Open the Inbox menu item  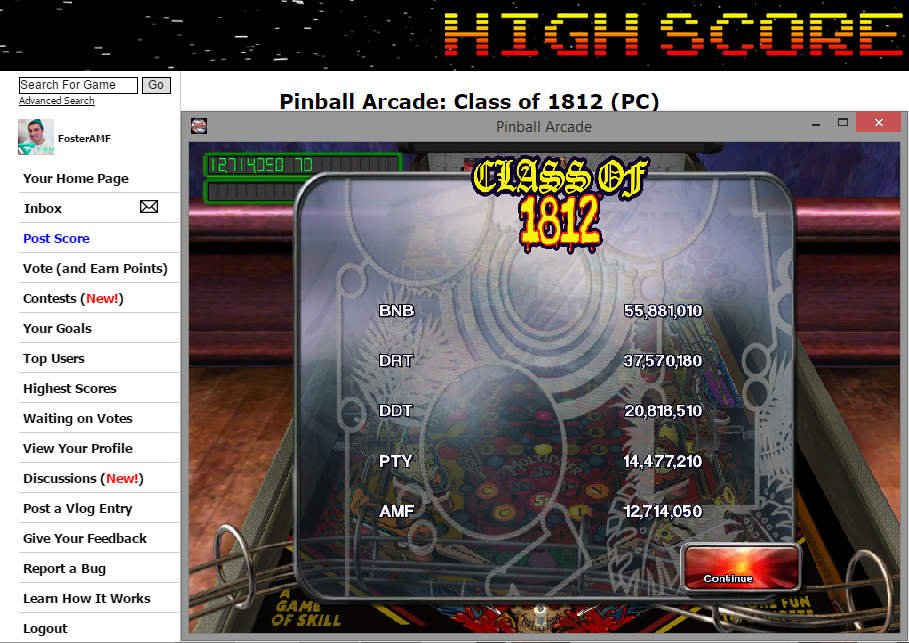pyautogui.click(x=42, y=208)
